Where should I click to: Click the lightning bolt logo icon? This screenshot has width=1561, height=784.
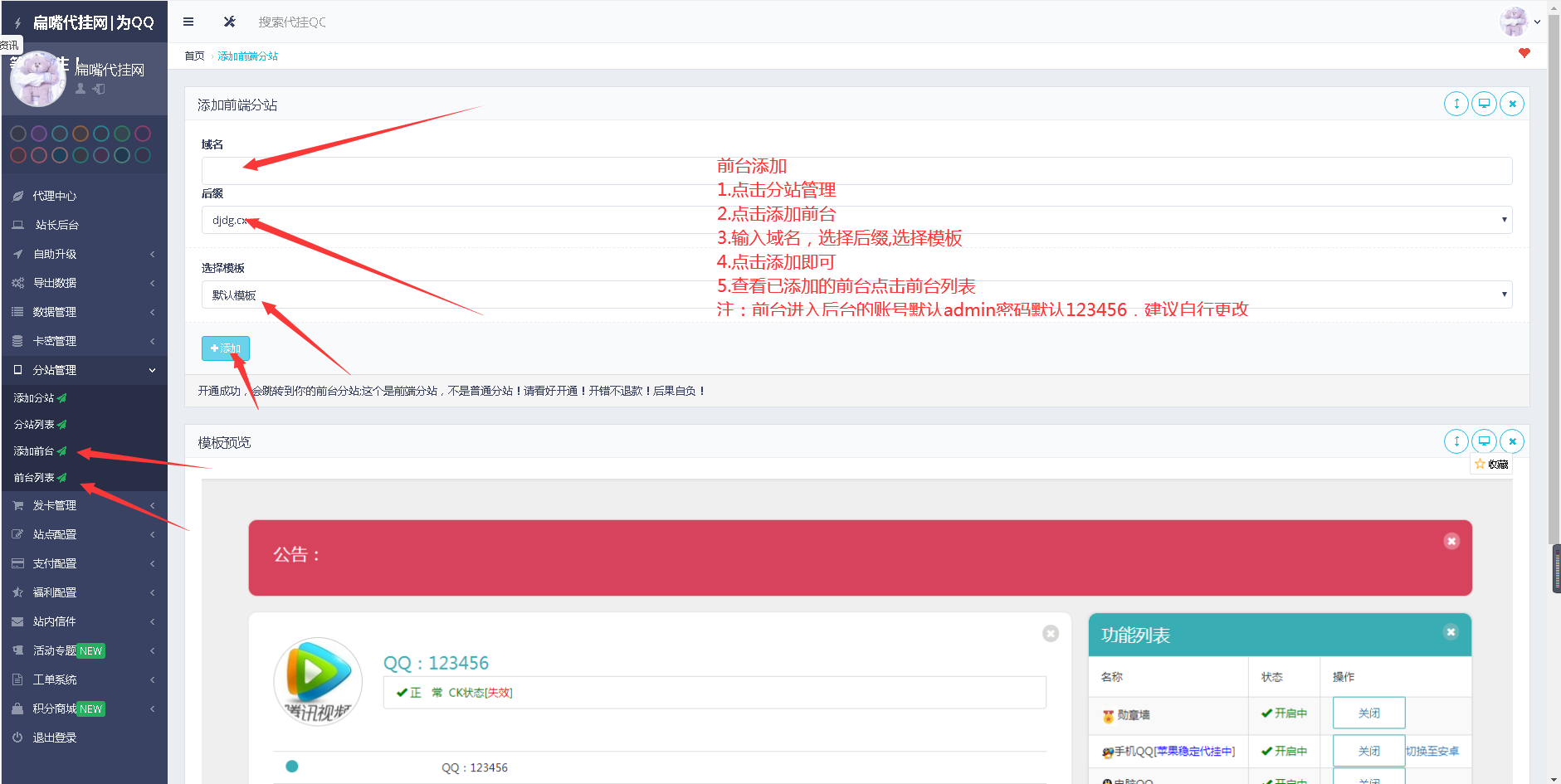pyautogui.click(x=17, y=23)
